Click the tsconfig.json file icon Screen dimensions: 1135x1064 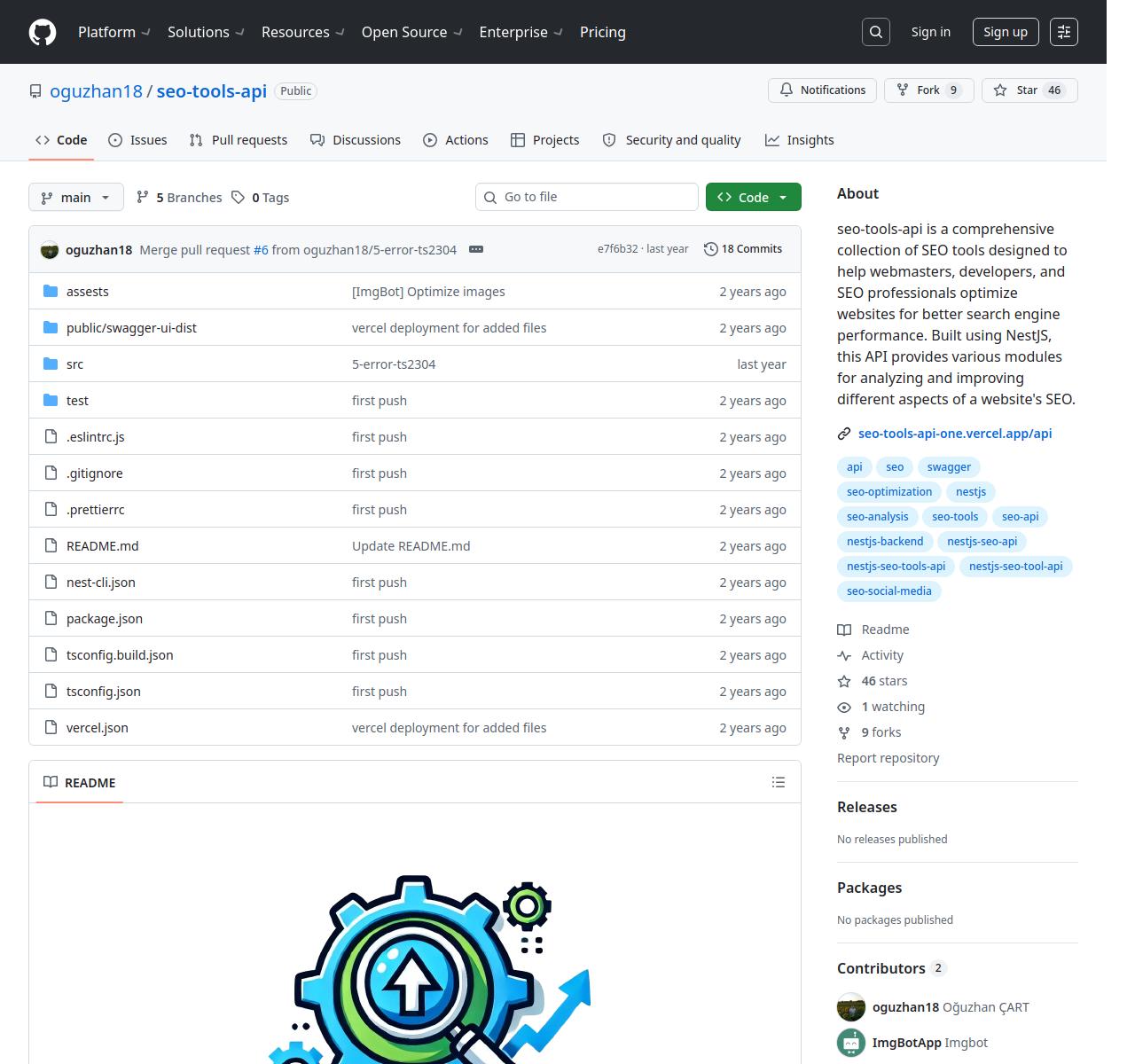tap(51, 691)
